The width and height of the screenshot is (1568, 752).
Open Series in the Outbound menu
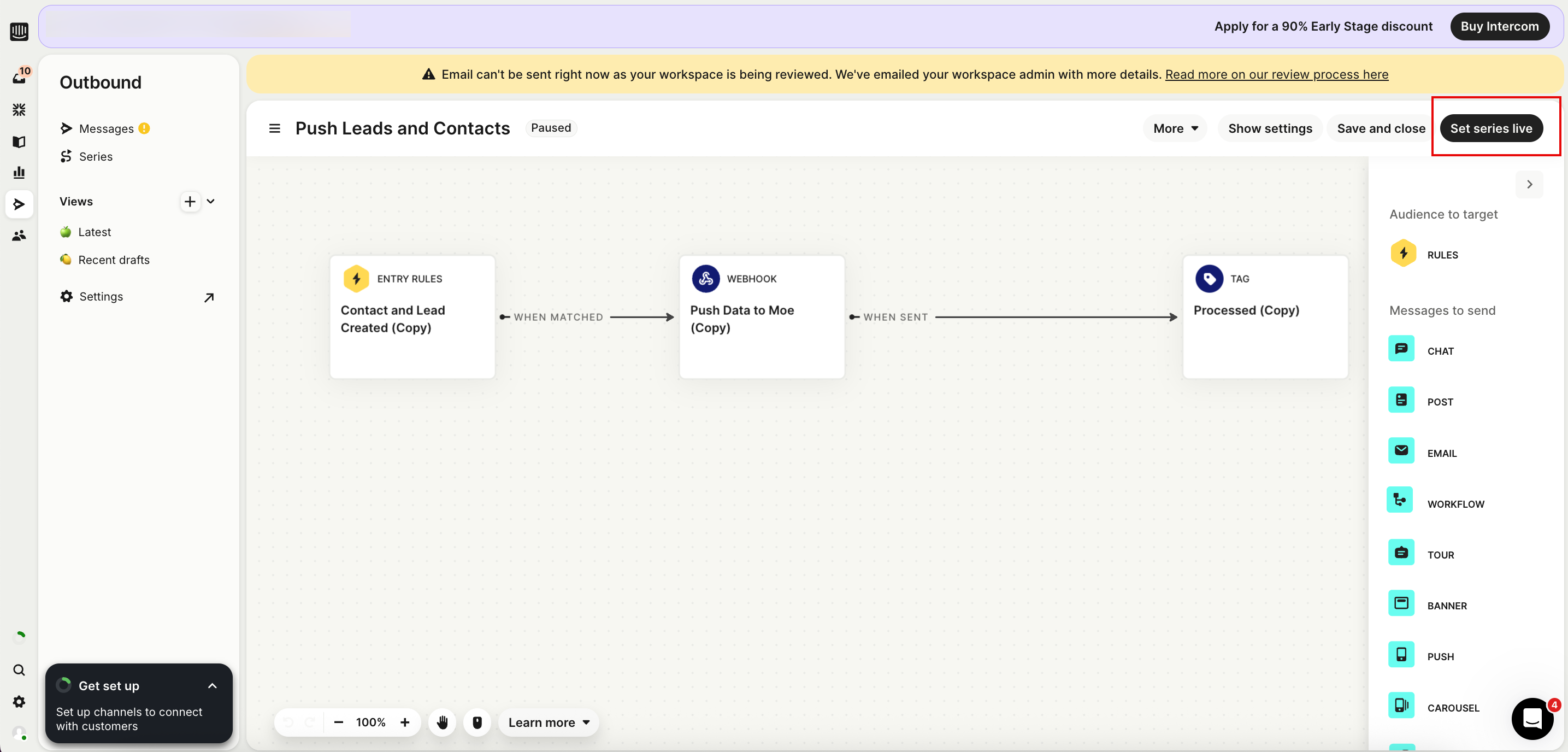[96, 156]
